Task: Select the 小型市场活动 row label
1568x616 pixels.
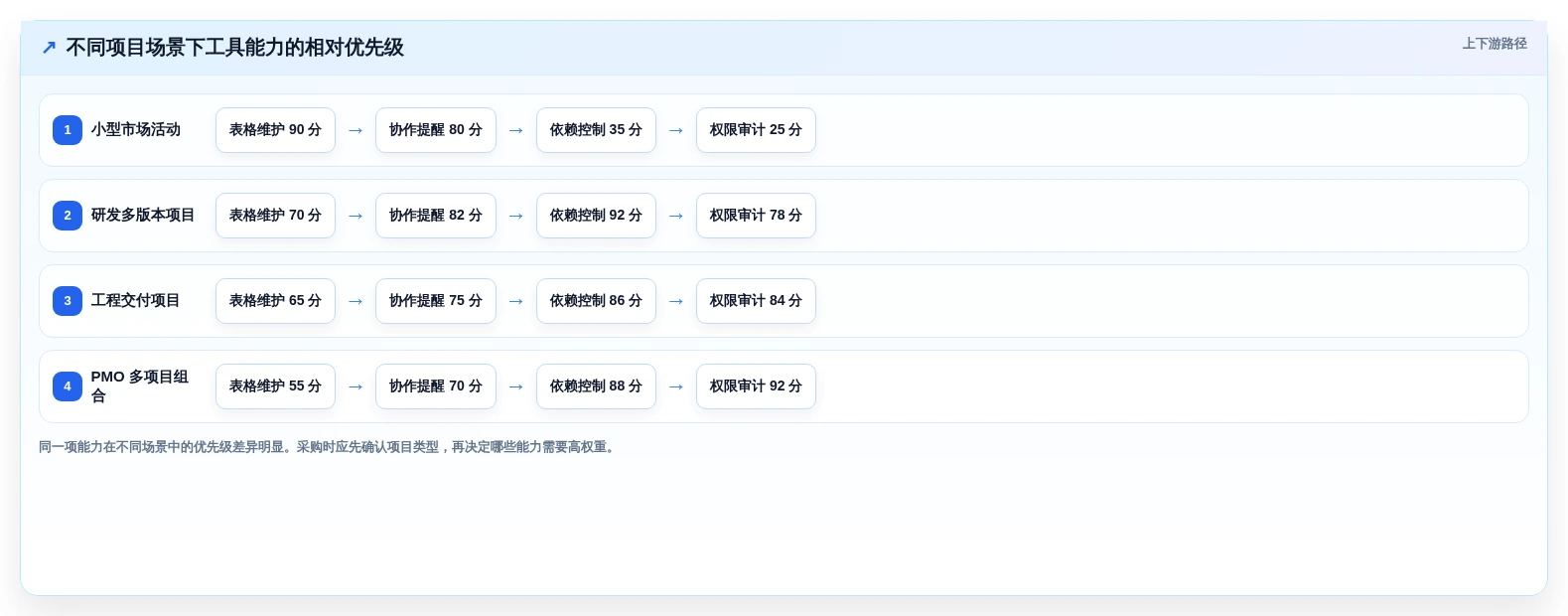Action: coord(136,130)
